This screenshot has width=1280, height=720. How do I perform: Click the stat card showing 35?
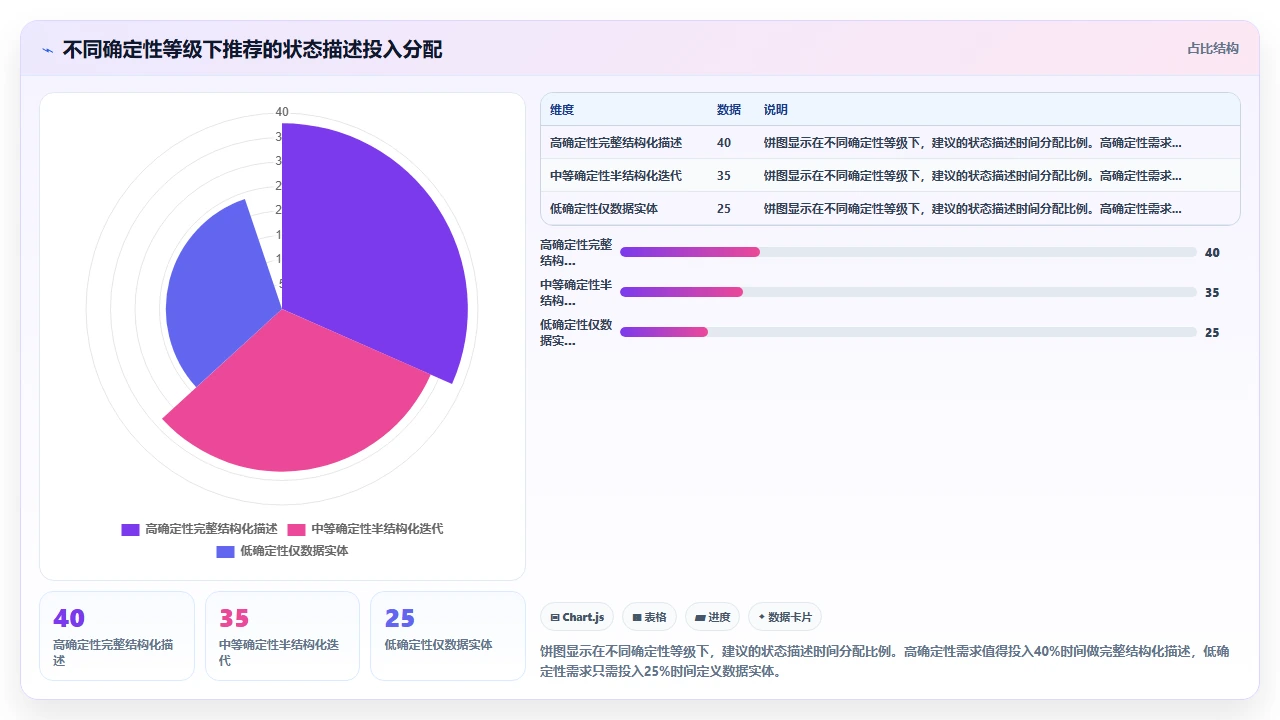coord(282,636)
